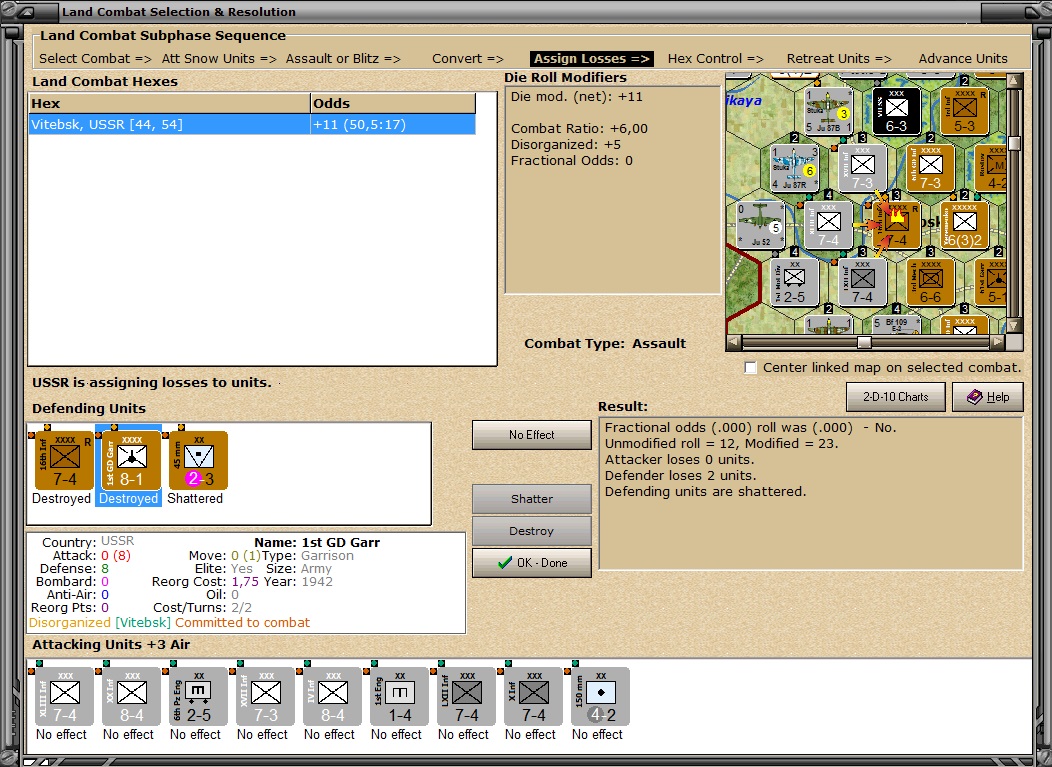Click the dark gray LXII Inf 7-4 map counter

[863, 282]
